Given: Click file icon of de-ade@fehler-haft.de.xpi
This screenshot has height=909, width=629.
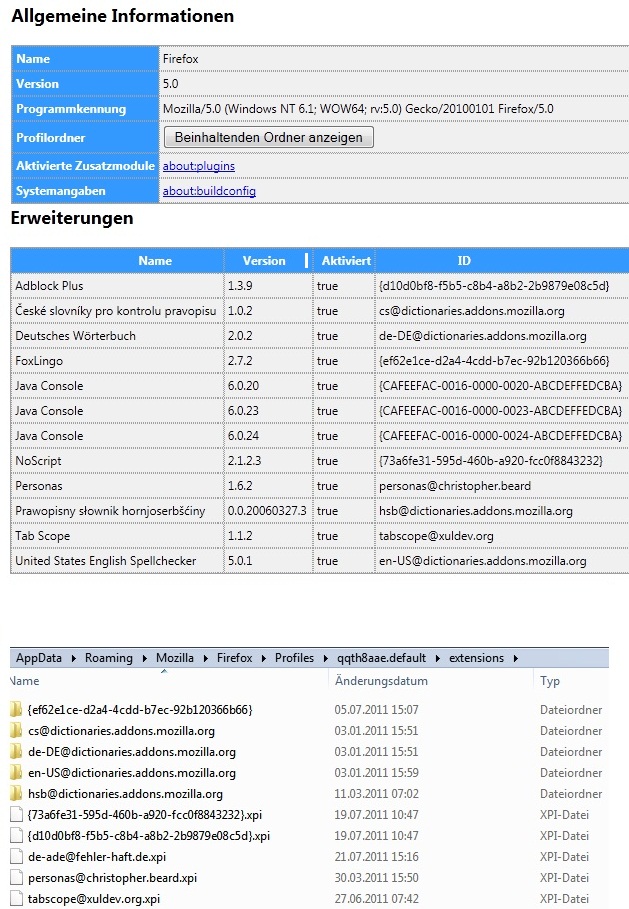Looking at the screenshot, I should (x=16, y=856).
